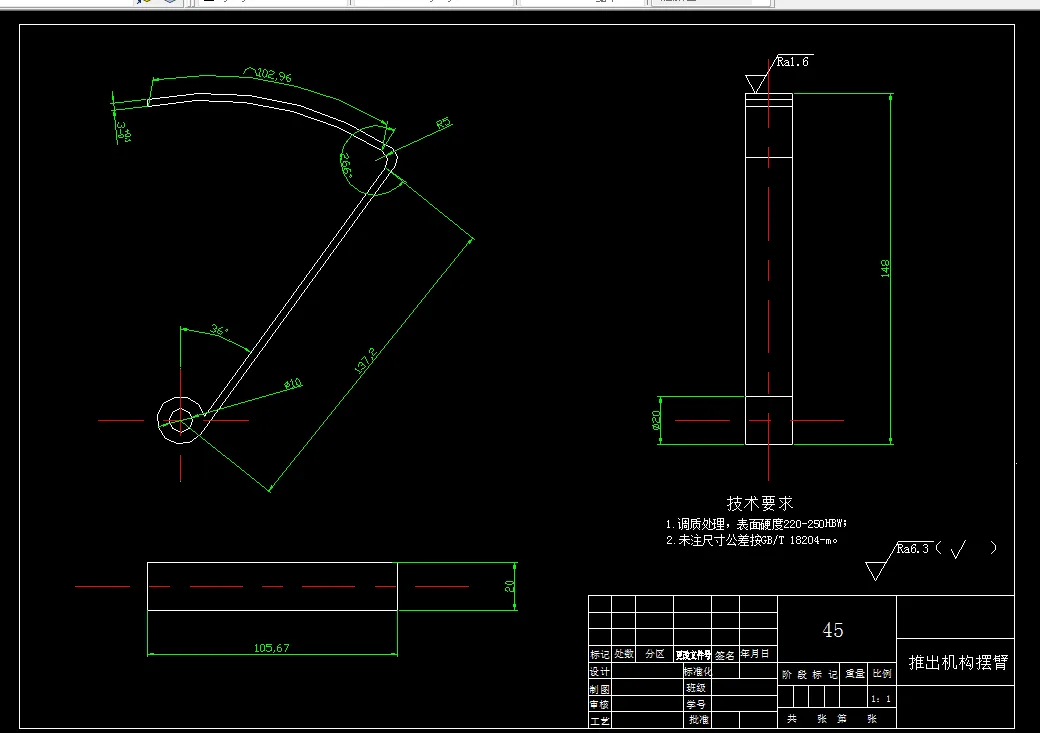The width and height of the screenshot is (1040, 733).
Task: Click the 更改文件号 cell
Action: tap(693, 655)
